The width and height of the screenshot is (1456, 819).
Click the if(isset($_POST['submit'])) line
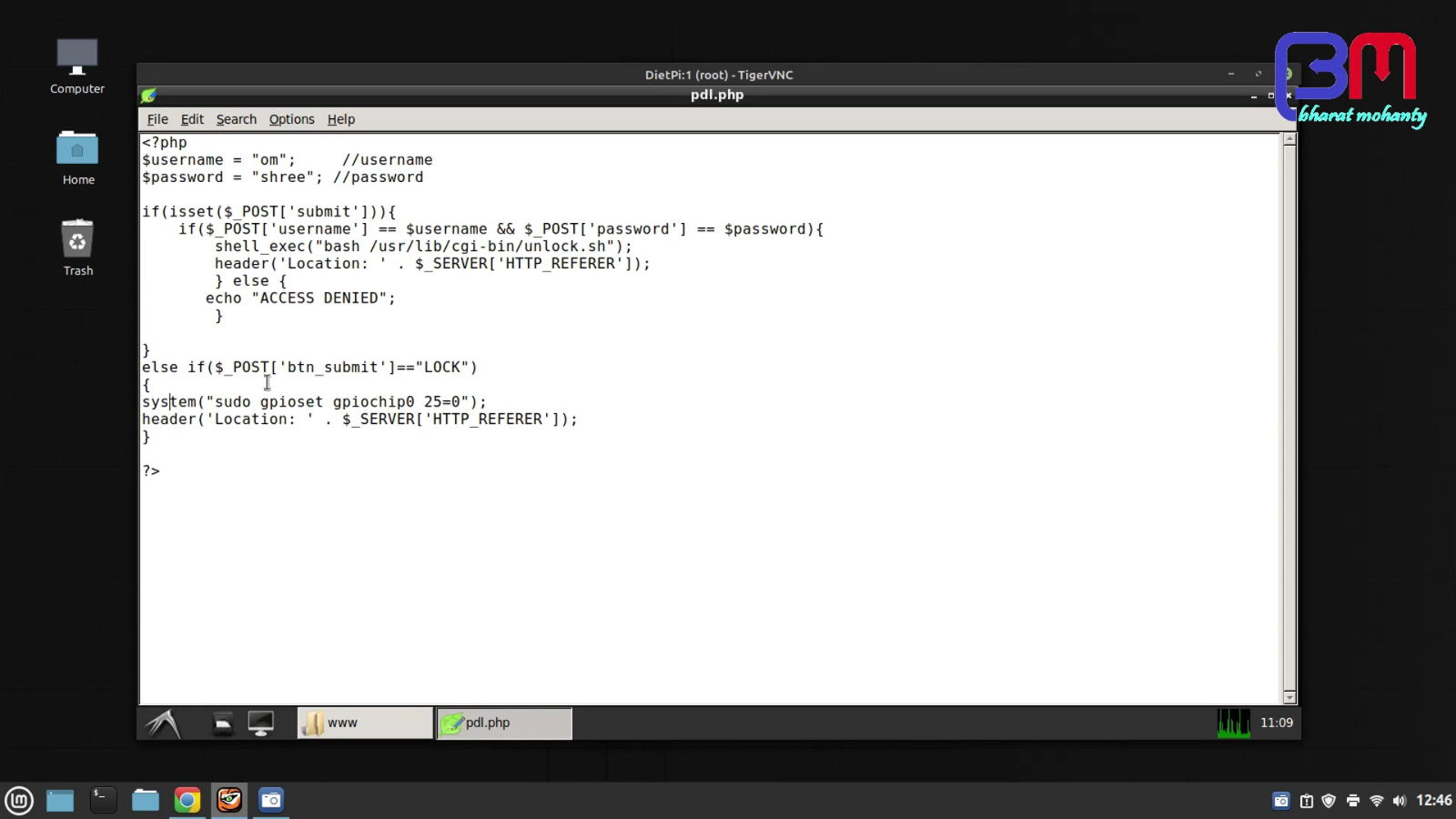click(x=268, y=212)
